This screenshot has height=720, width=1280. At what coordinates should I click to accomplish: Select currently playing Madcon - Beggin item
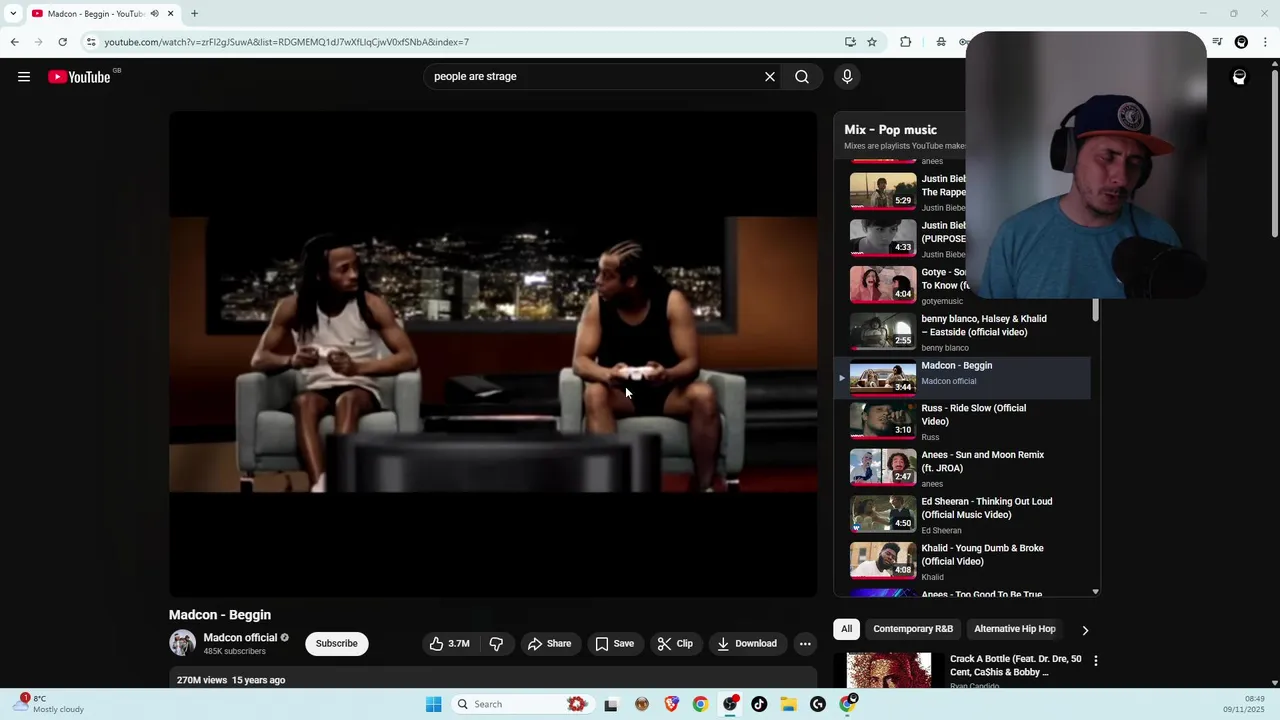(x=962, y=378)
